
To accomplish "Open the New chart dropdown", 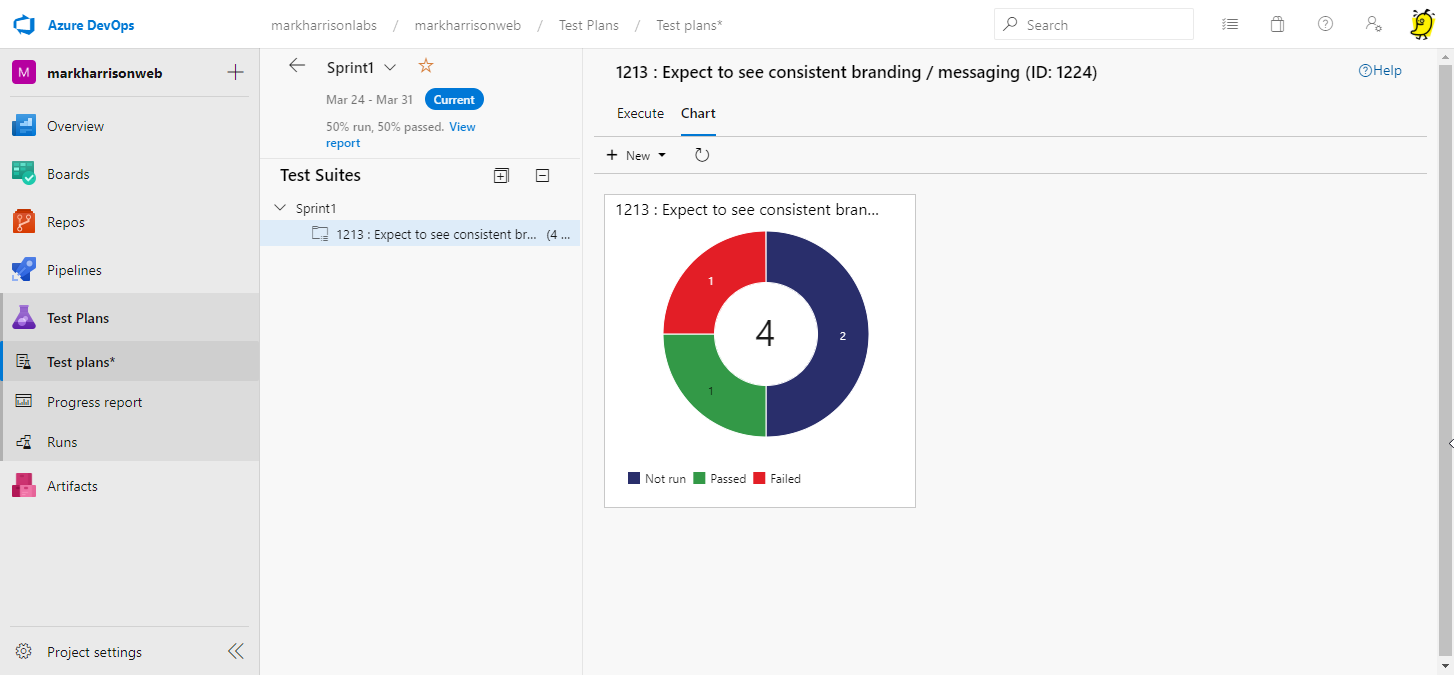I will click(x=637, y=155).
